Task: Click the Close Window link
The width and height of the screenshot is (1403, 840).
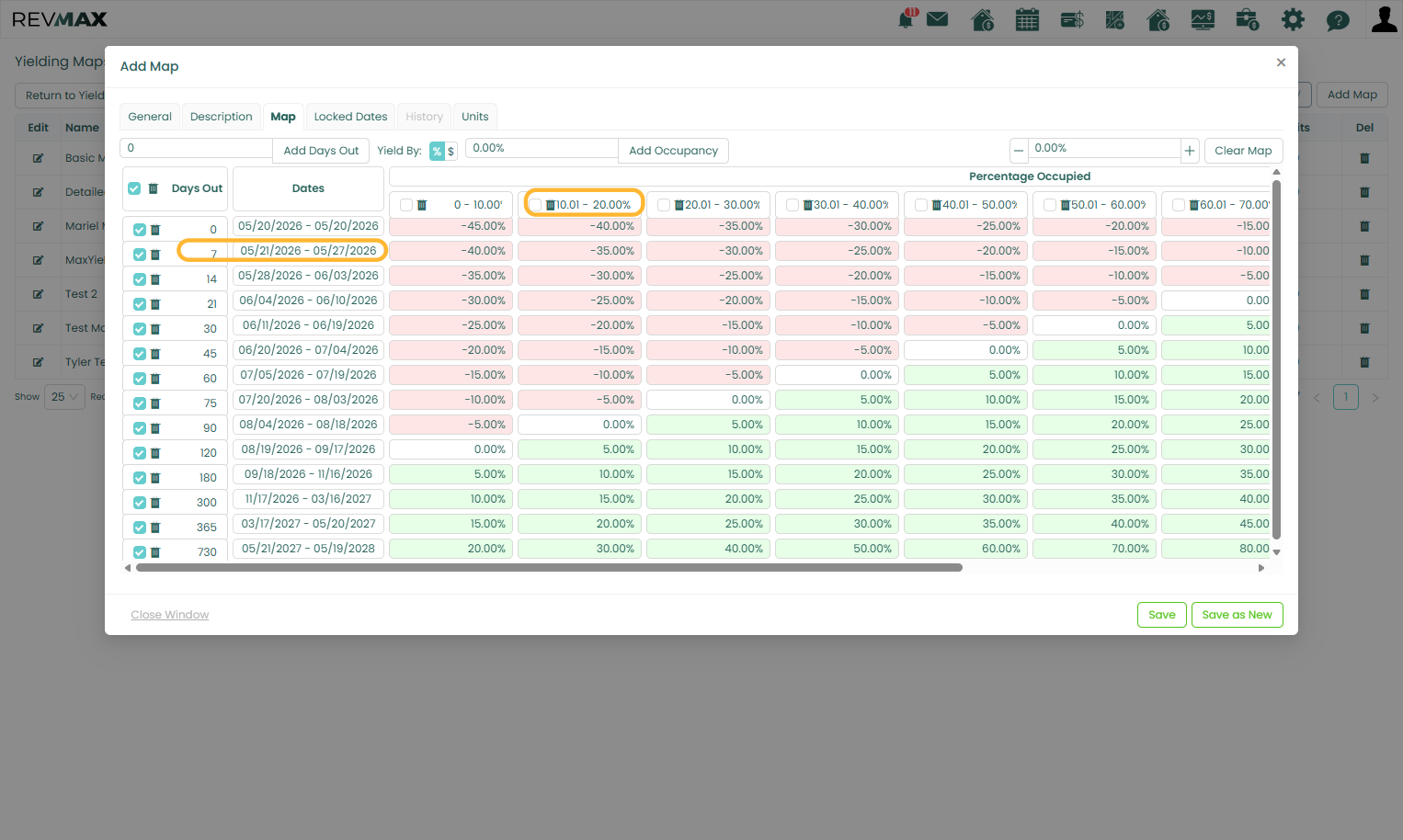Action: pyautogui.click(x=170, y=615)
